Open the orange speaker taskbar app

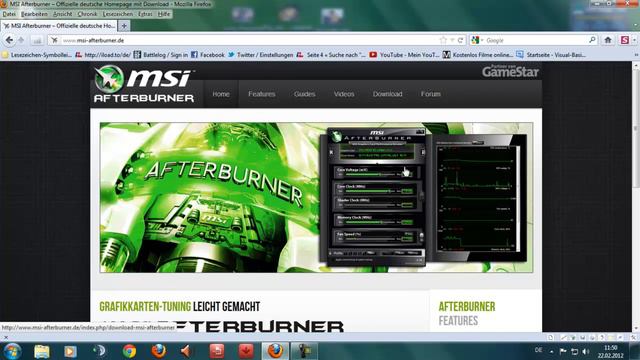pyautogui.click(x=187, y=351)
